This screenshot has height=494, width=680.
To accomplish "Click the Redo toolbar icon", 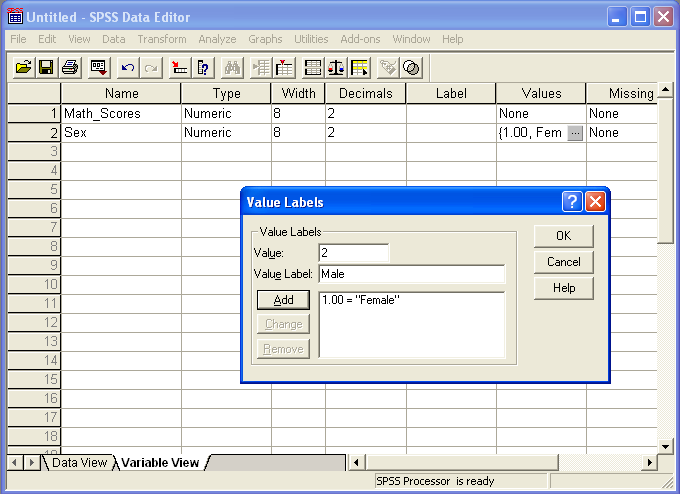I will coord(151,68).
